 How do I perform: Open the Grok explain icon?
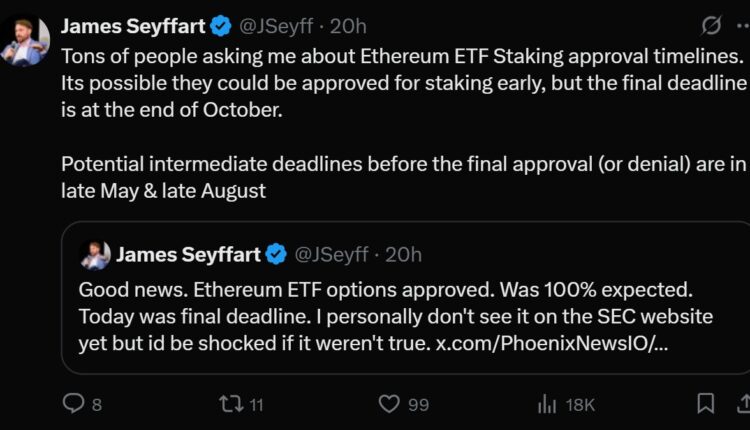[x=684, y=24]
